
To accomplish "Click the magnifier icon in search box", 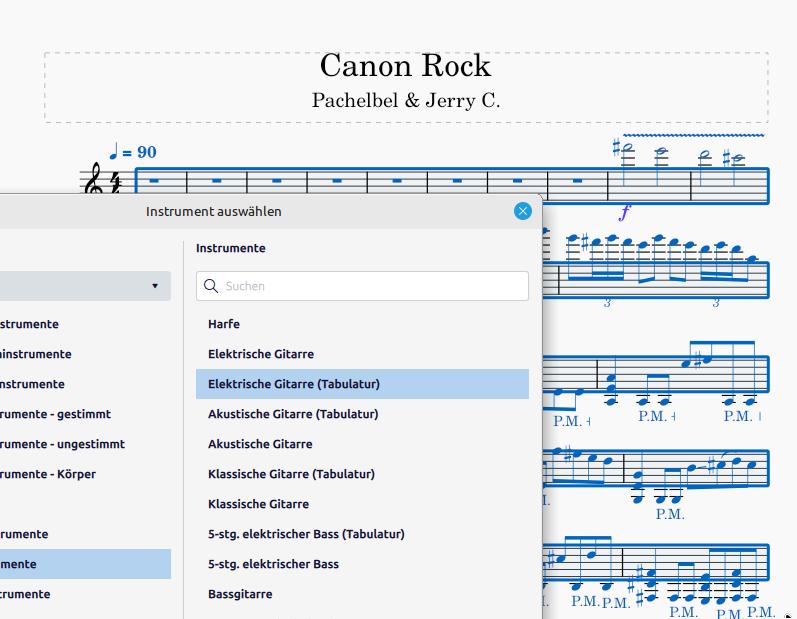I will point(211,286).
